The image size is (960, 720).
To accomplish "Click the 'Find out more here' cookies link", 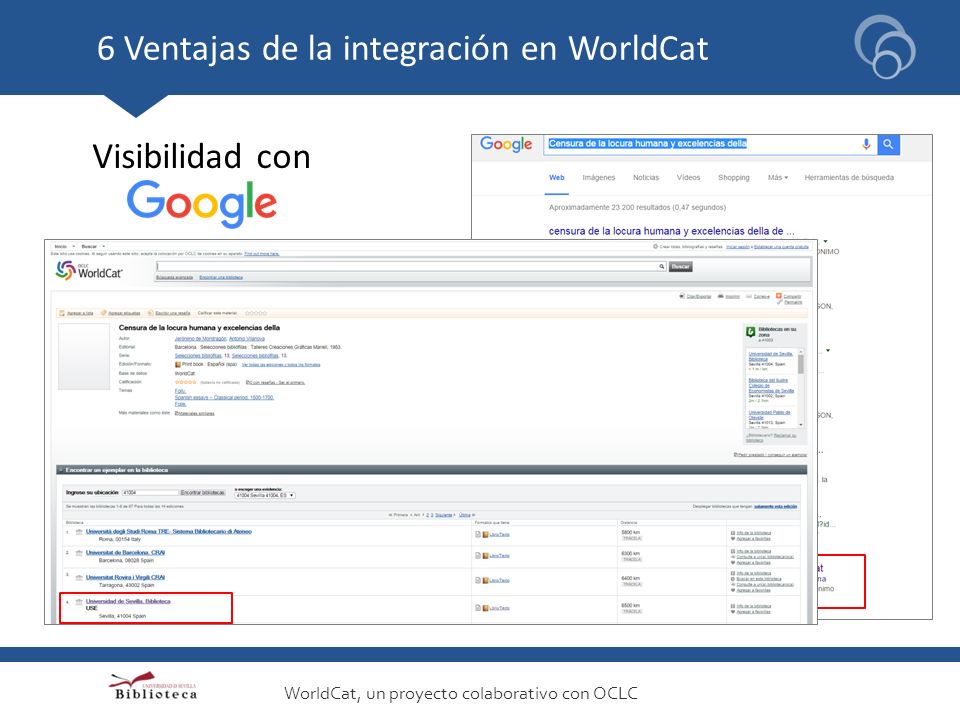I will click(x=261, y=253).
